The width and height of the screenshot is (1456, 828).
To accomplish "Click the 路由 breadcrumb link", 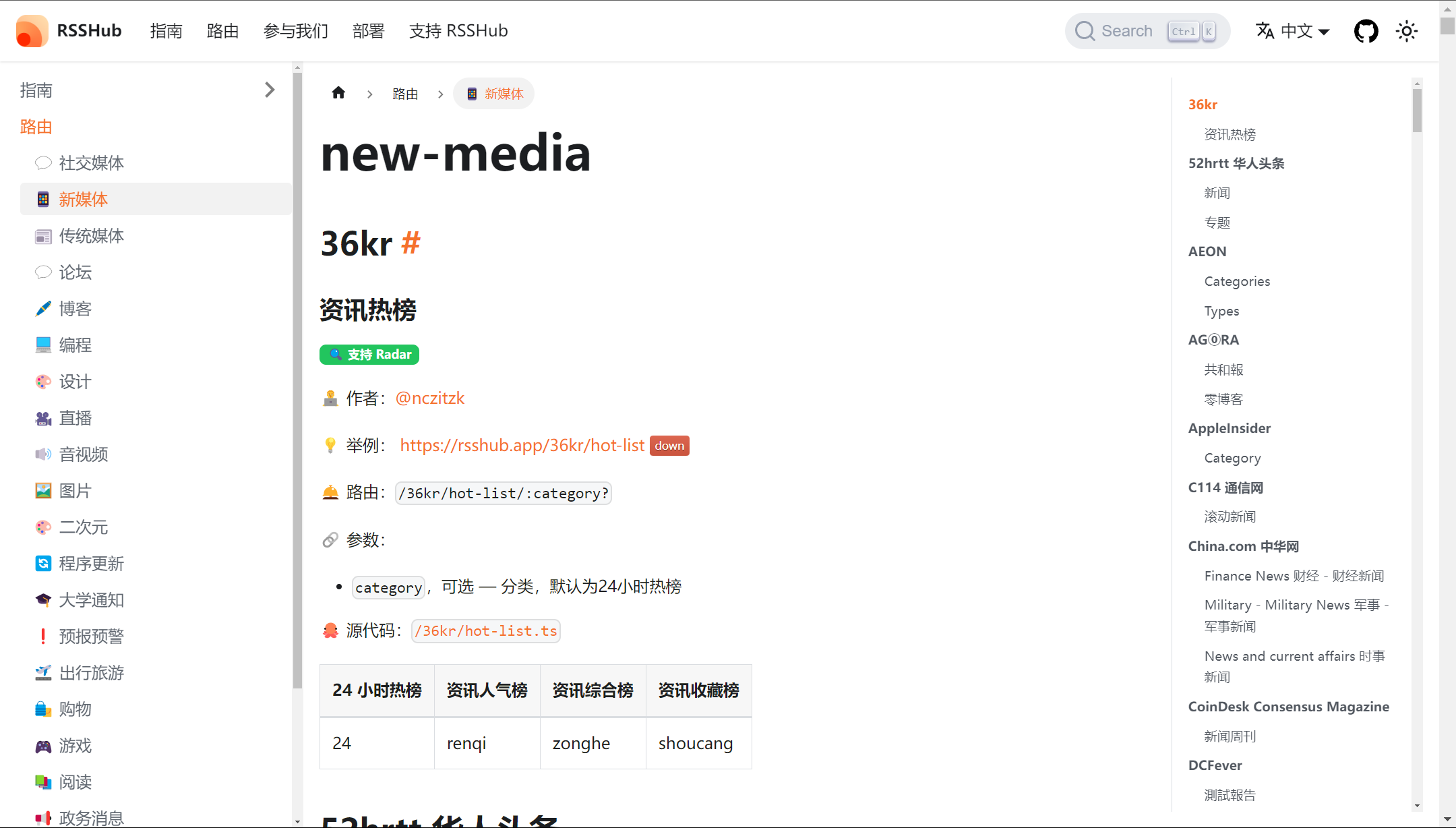I will tap(405, 94).
